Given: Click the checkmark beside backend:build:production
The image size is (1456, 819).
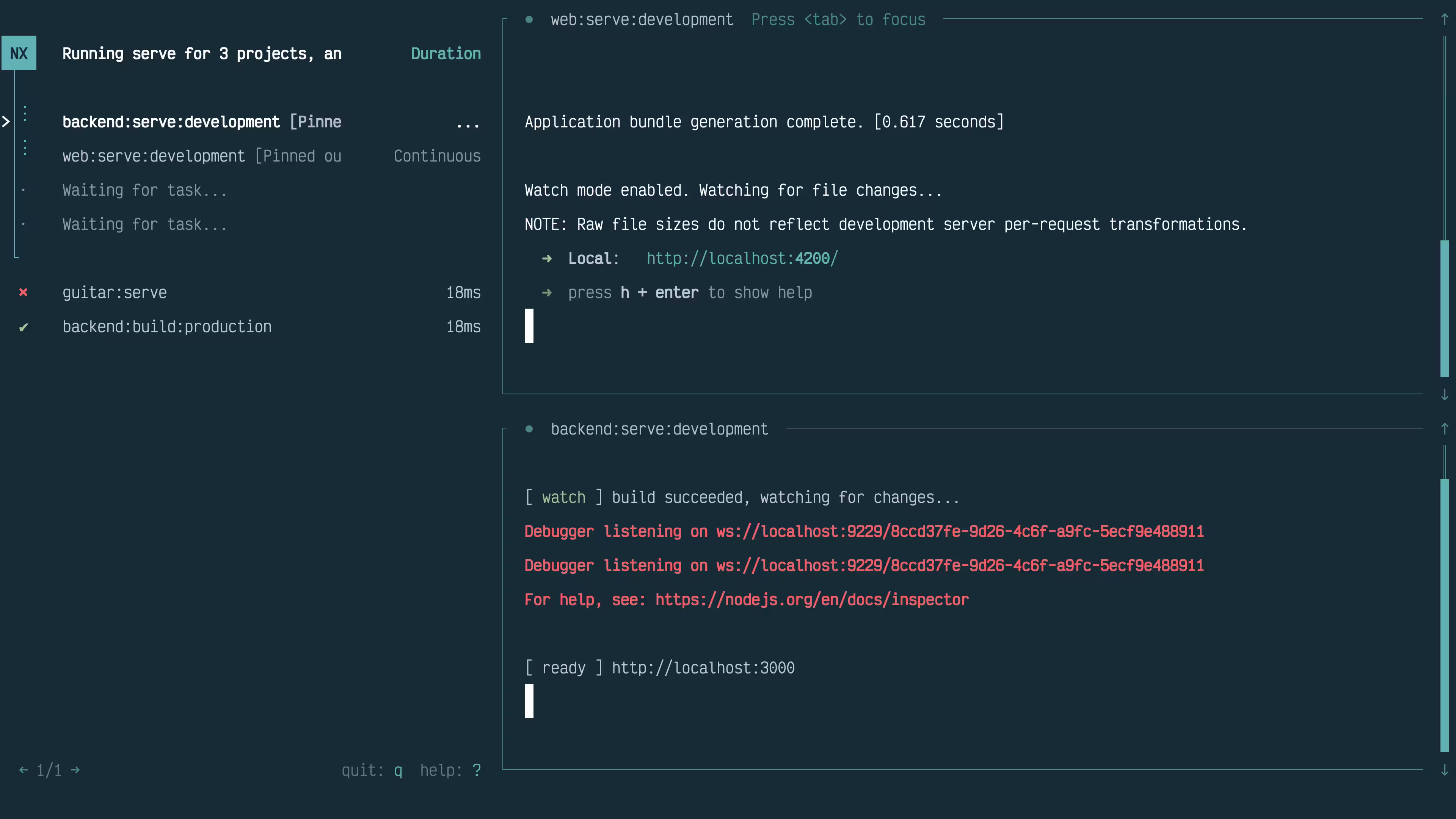Looking at the screenshot, I should 23,327.
